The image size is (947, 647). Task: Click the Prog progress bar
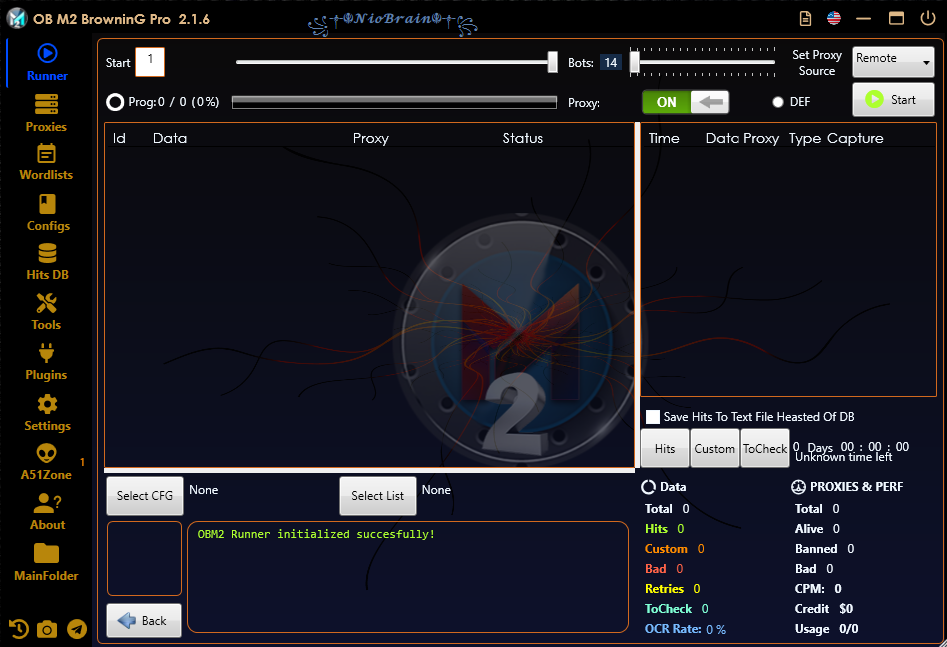pos(394,103)
